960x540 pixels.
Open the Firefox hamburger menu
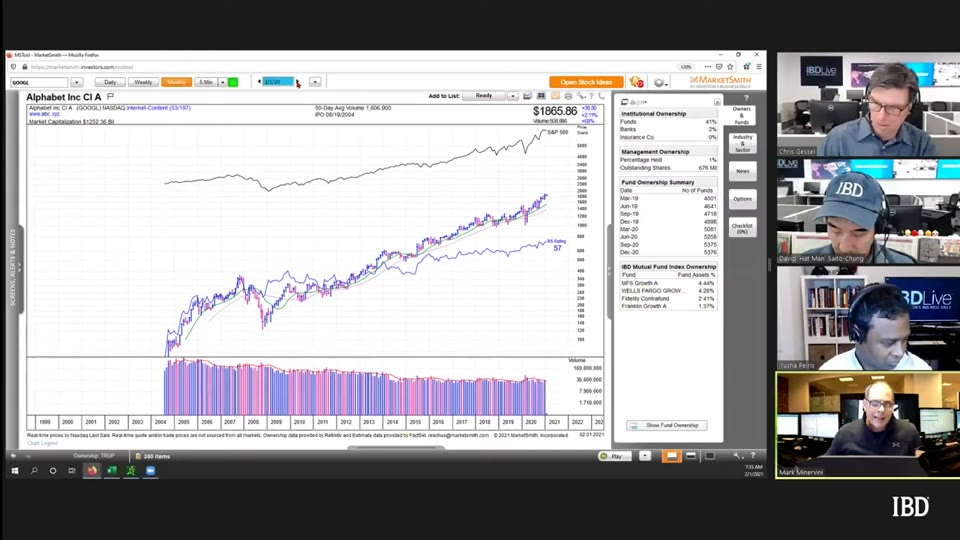pyautogui.click(x=759, y=67)
